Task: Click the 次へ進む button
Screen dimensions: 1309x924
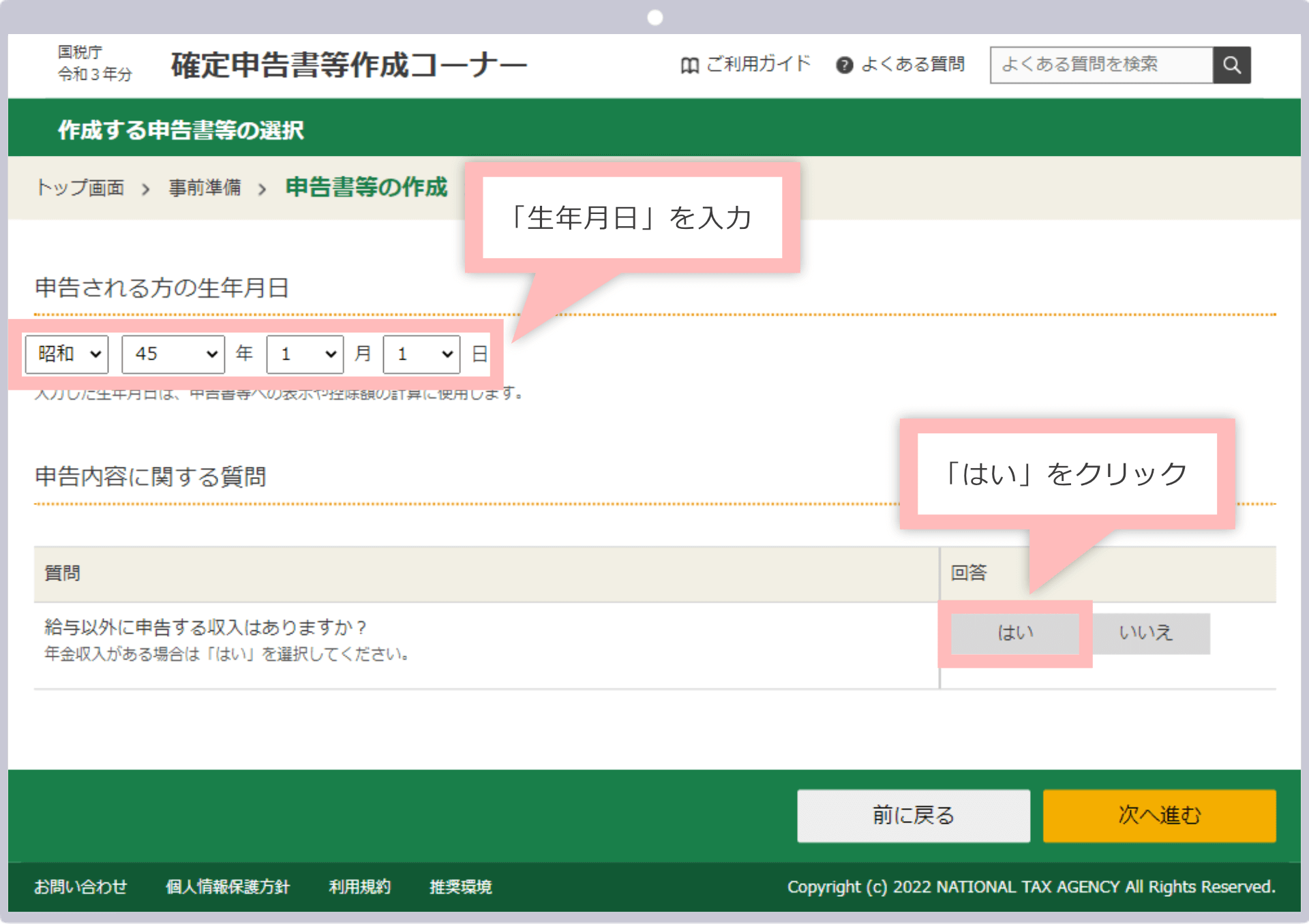Action: 1158,815
